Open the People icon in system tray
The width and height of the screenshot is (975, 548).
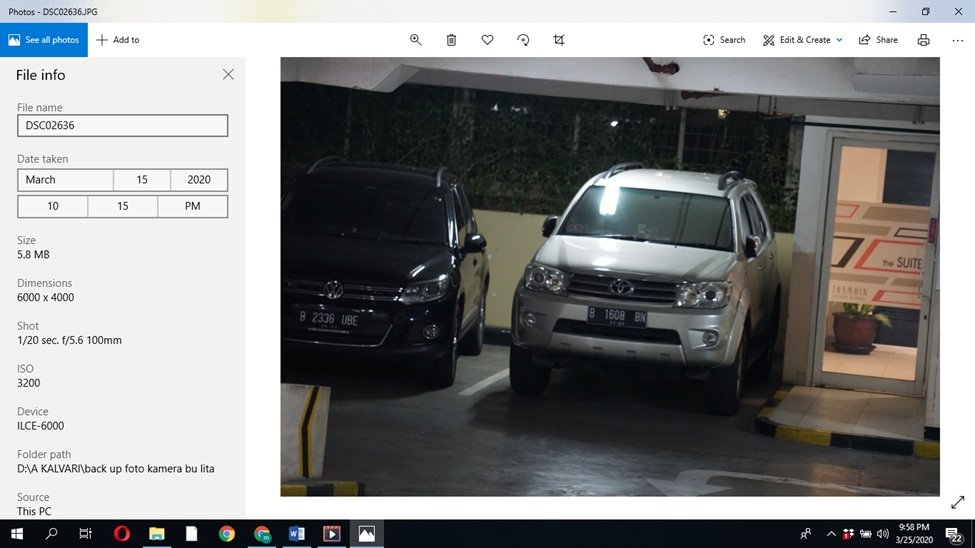[x=806, y=534]
